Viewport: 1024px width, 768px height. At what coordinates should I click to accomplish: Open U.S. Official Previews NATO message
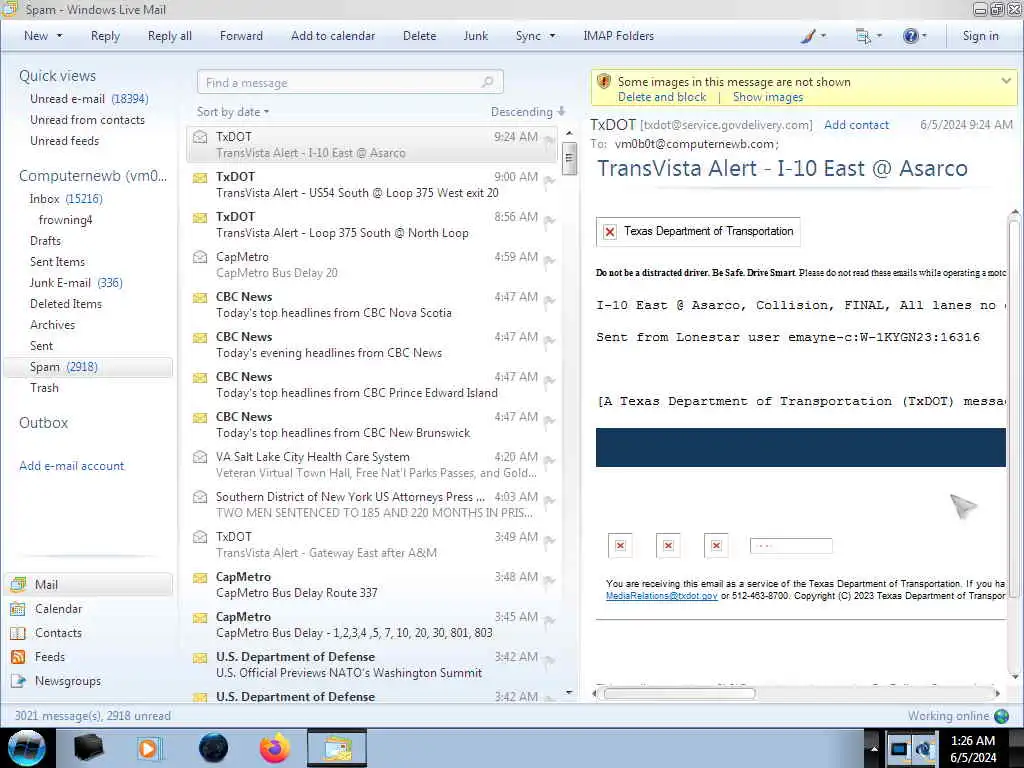(372, 665)
